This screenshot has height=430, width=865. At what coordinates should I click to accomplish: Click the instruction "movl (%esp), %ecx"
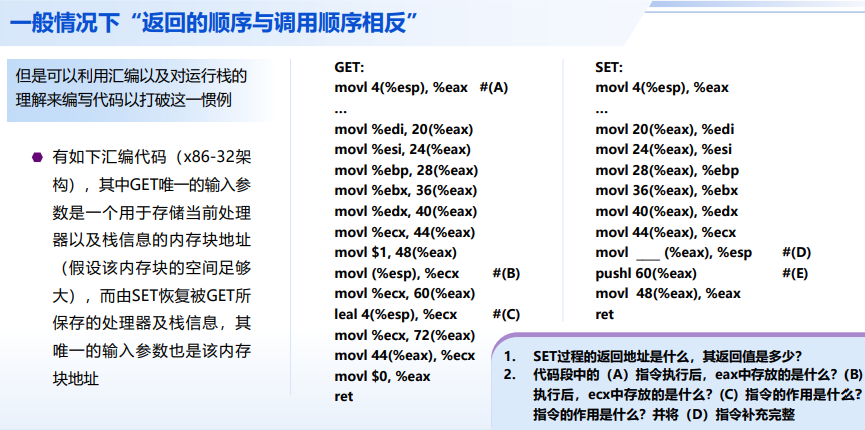pyautogui.click(x=397, y=274)
